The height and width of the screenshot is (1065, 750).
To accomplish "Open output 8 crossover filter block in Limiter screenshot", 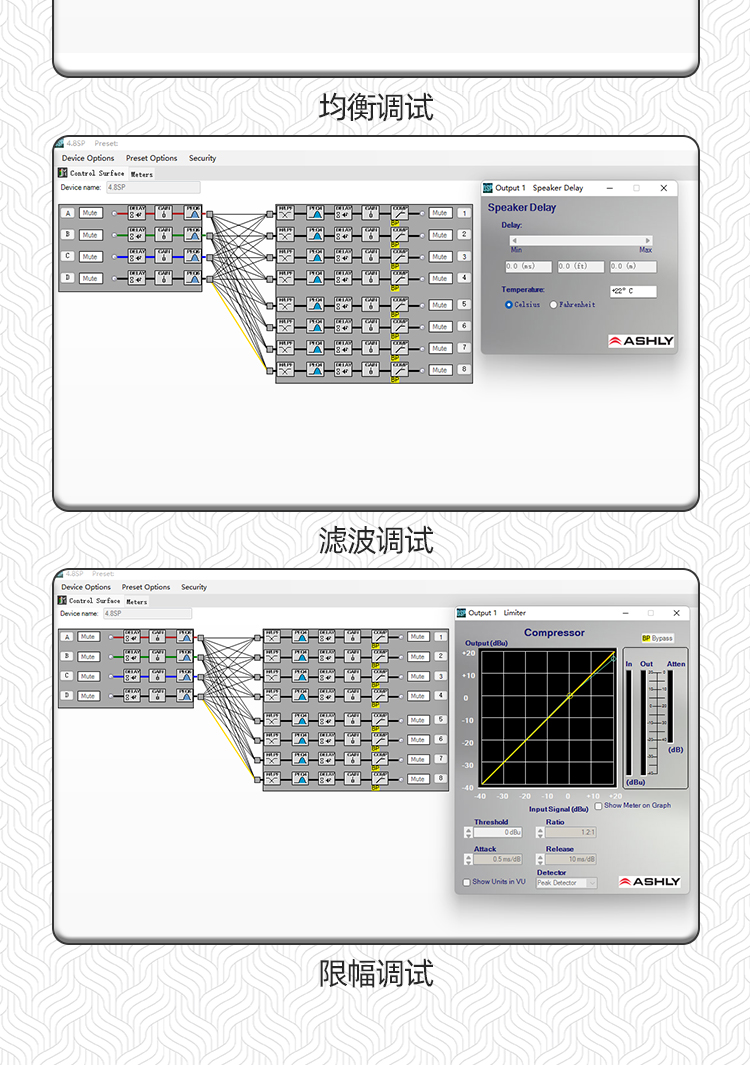I will coord(272,779).
